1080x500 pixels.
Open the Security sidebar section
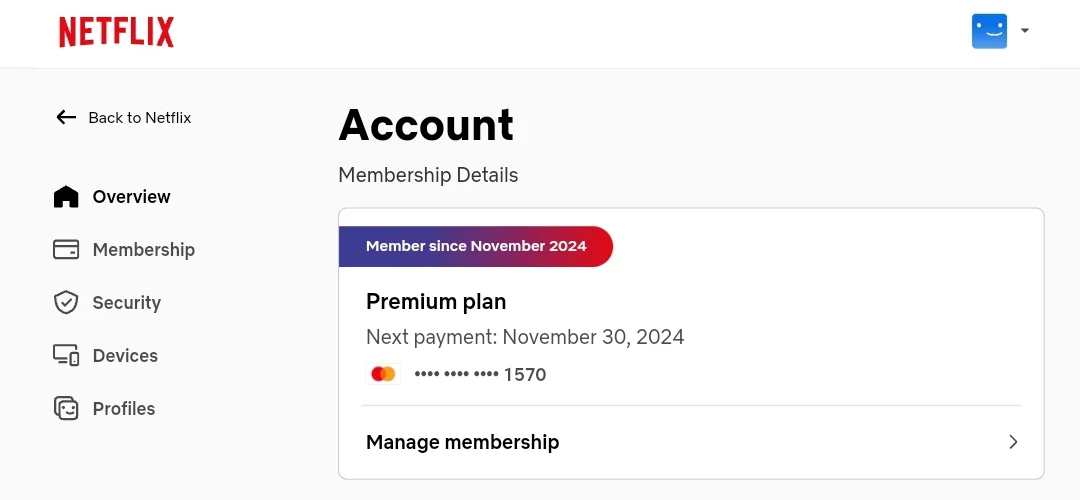(x=107, y=302)
